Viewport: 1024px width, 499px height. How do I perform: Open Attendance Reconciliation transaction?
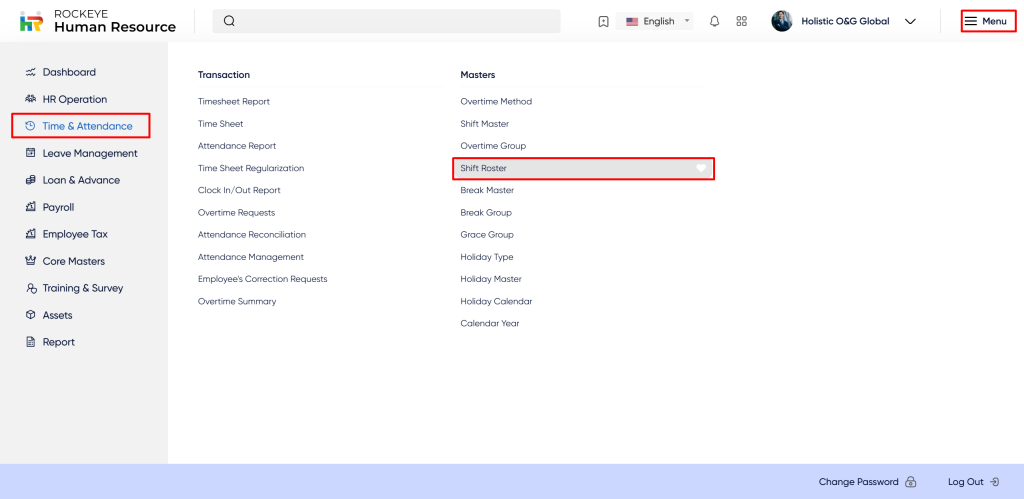pyautogui.click(x=251, y=234)
